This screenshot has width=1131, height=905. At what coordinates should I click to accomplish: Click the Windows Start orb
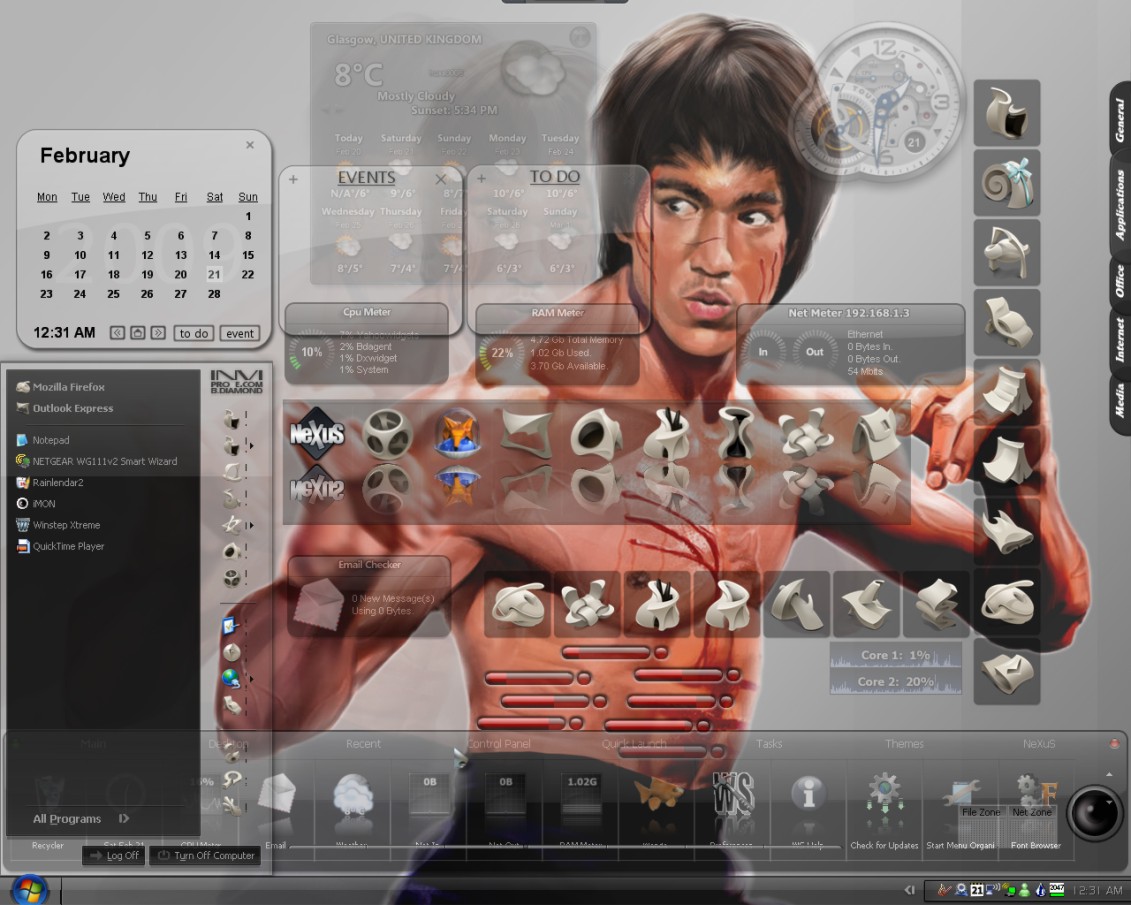(x=29, y=890)
